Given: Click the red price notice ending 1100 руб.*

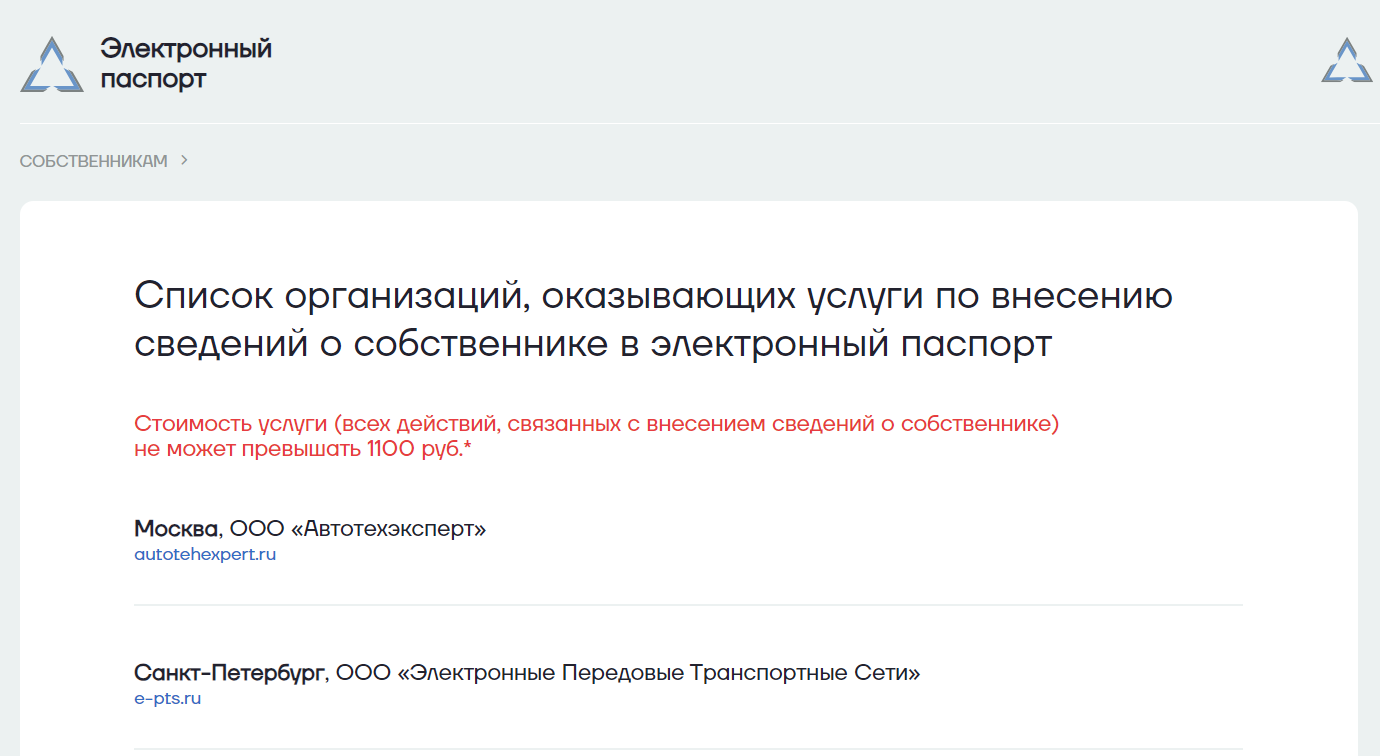Looking at the screenshot, I should 596,436.
